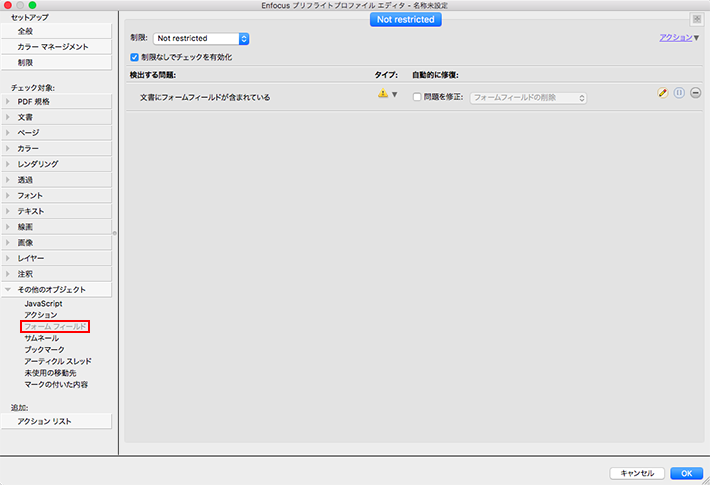Image resolution: width=710 pixels, height=485 pixels.
Task: Open the アクション link menu
Action: (x=679, y=37)
